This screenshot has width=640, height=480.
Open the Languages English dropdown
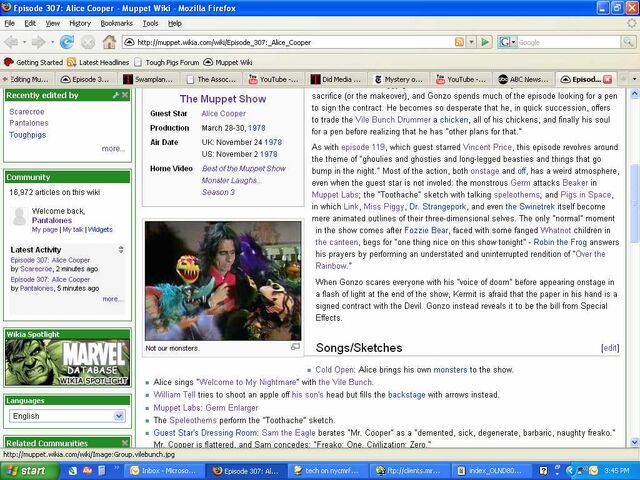pyautogui.click(x=67, y=416)
